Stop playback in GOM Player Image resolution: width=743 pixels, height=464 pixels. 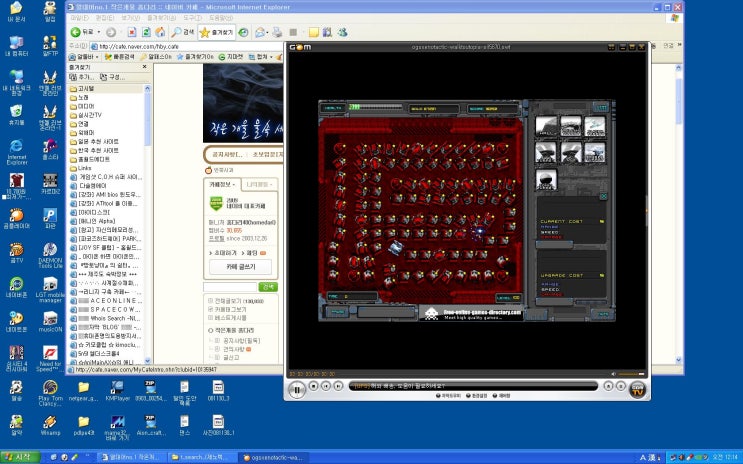point(313,386)
